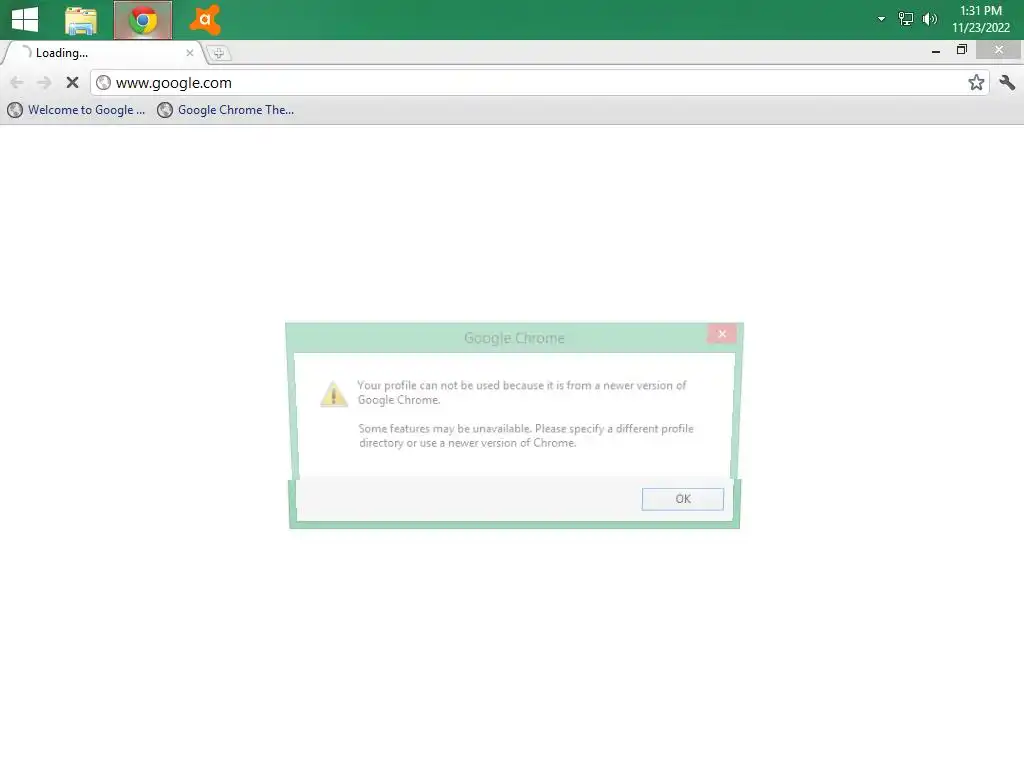This screenshot has height=768, width=1024.
Task: Open the Google Chrome Themes bookmark
Action: pyautogui.click(x=226, y=110)
